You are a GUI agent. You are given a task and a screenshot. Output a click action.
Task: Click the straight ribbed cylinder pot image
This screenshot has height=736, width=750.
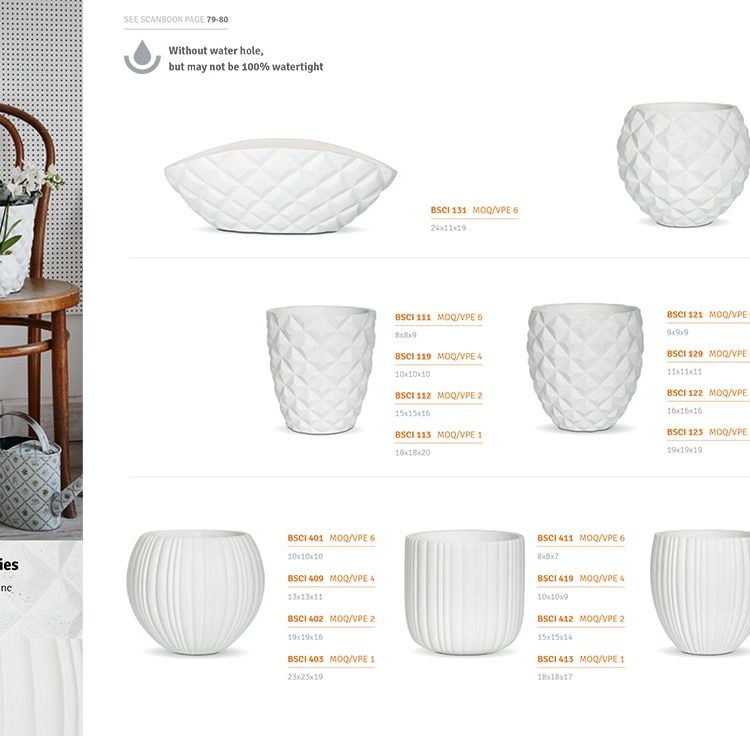(464, 592)
